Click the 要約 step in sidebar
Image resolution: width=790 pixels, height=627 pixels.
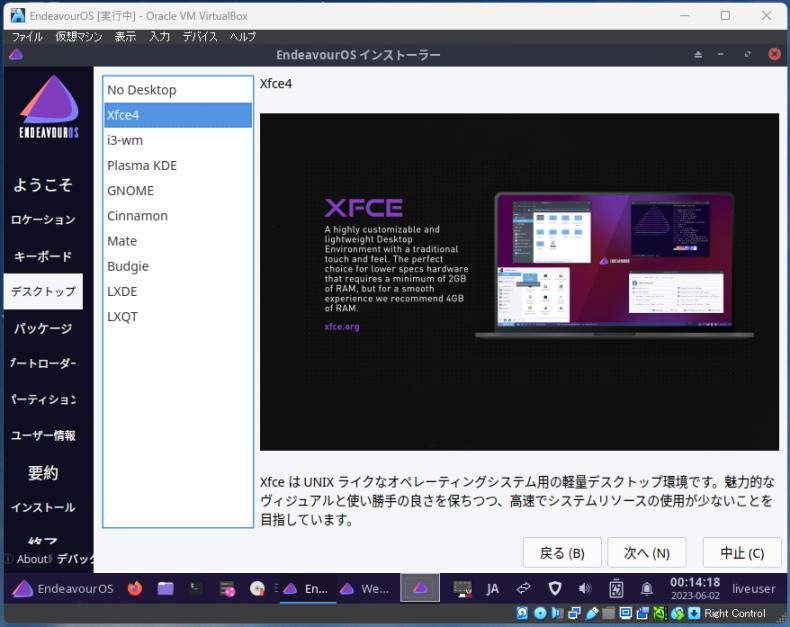coord(43,472)
